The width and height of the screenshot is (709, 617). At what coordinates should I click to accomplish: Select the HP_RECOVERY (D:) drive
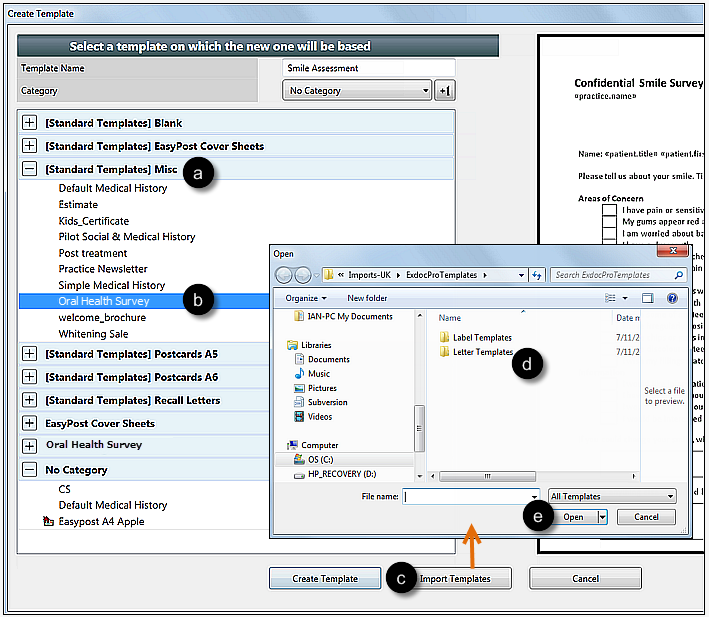[x=335, y=474]
